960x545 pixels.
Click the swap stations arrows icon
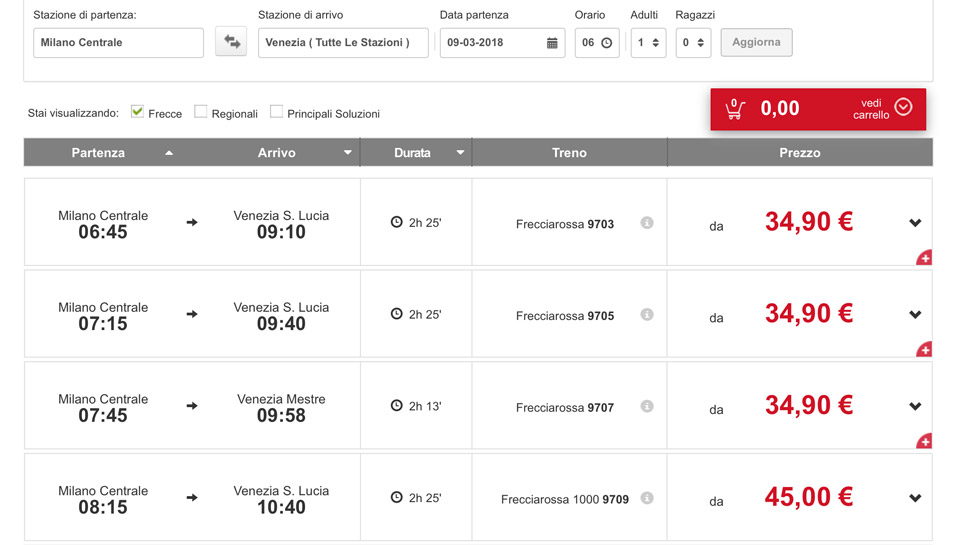(x=231, y=42)
